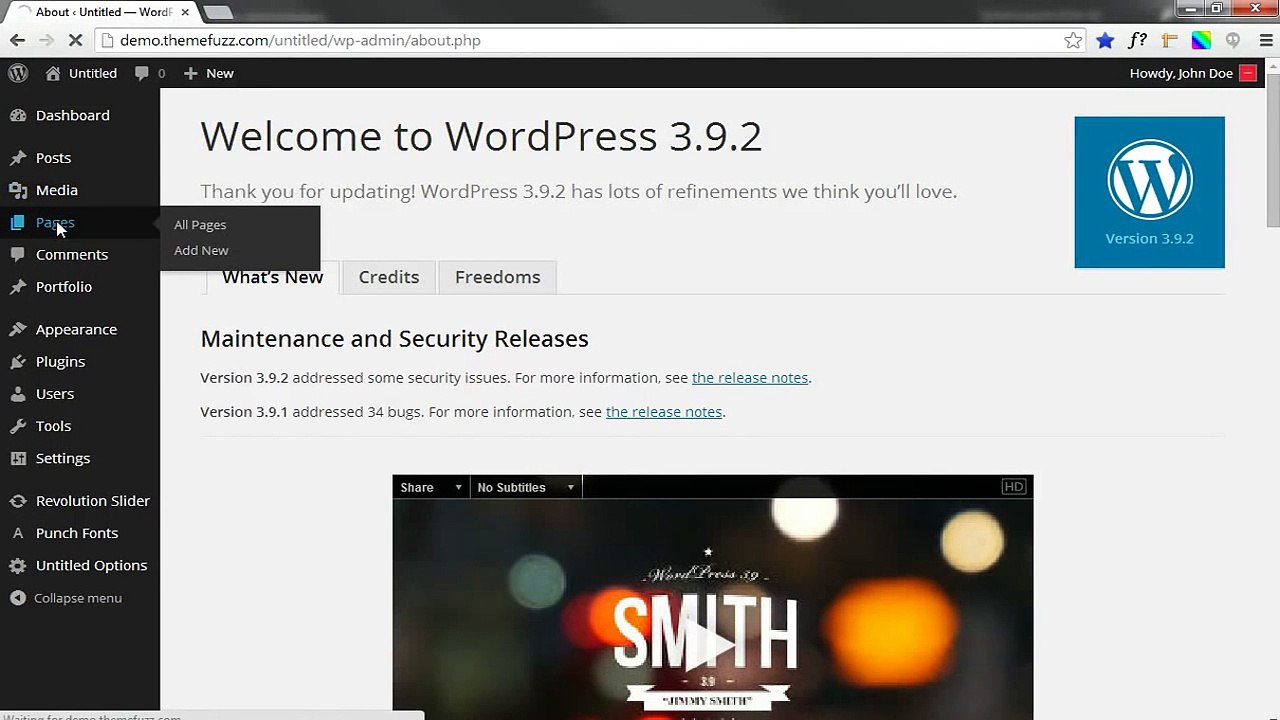Click the Posts pushpin icon
1280x720 pixels.
click(x=18, y=158)
